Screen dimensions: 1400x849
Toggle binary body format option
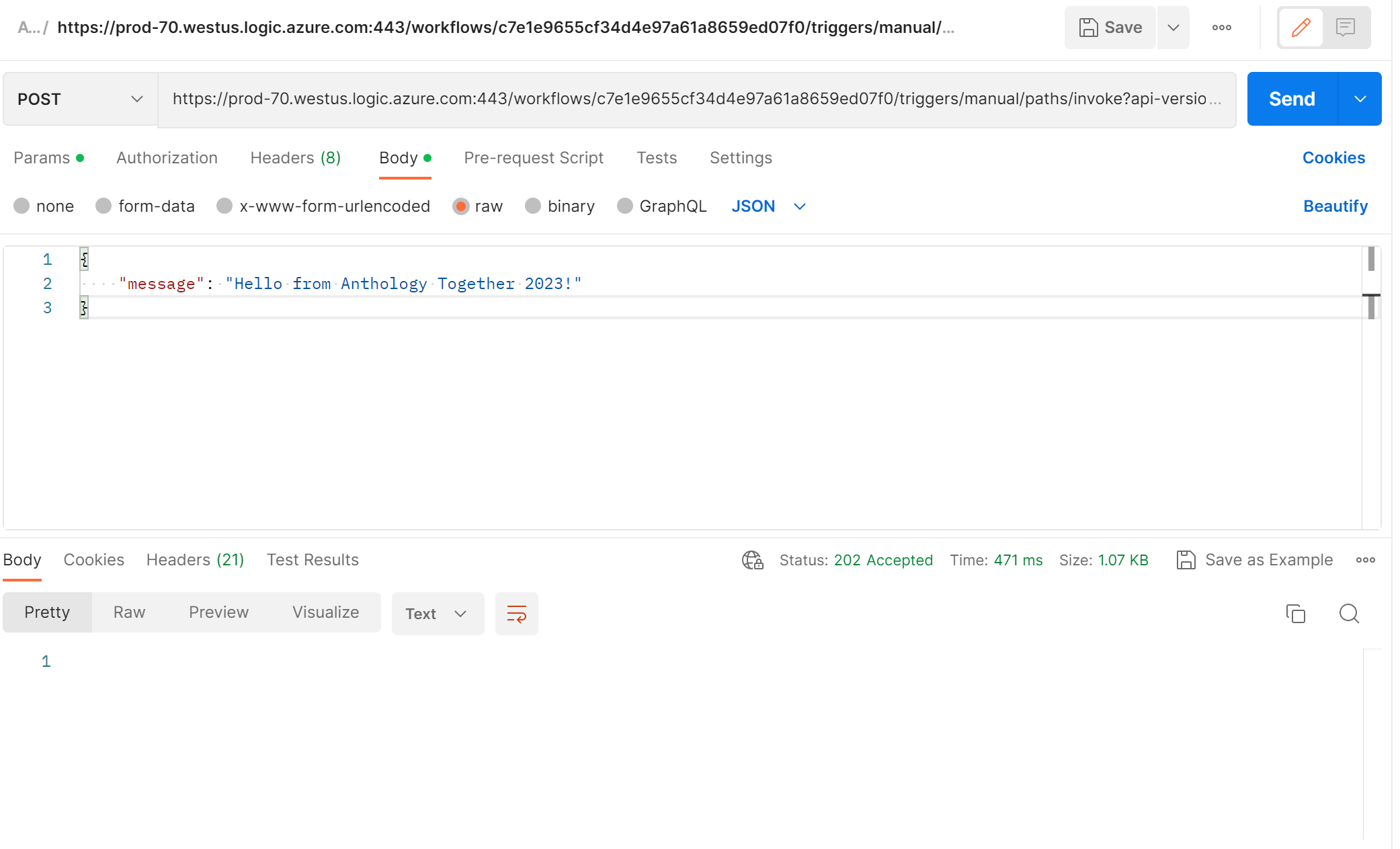tap(533, 206)
